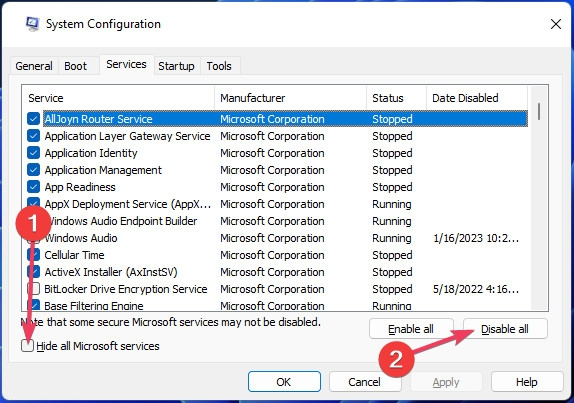
Task: Go to the Startup tab
Action: [176, 66]
